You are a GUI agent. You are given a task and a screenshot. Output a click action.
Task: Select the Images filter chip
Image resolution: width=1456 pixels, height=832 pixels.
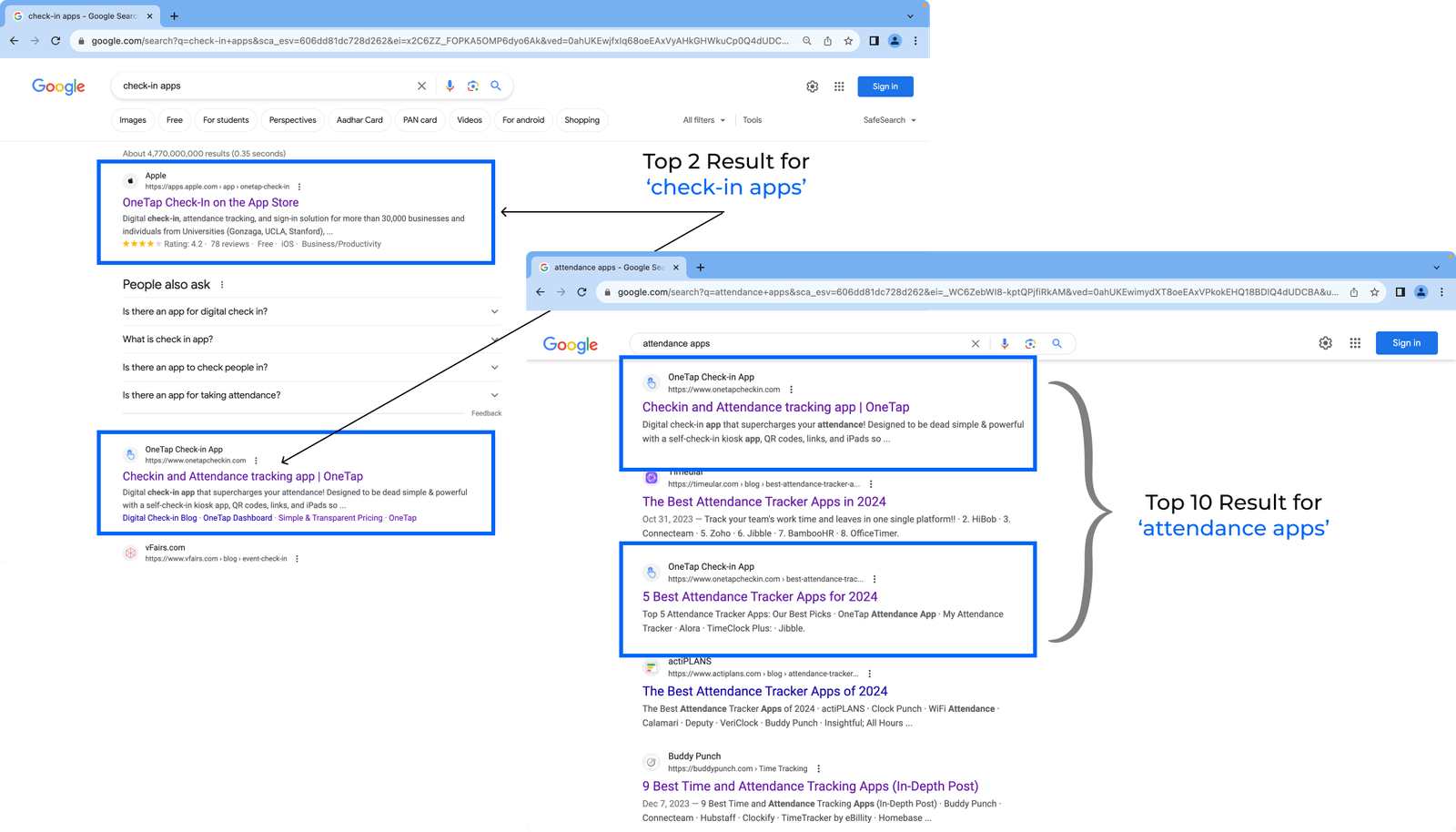133,120
